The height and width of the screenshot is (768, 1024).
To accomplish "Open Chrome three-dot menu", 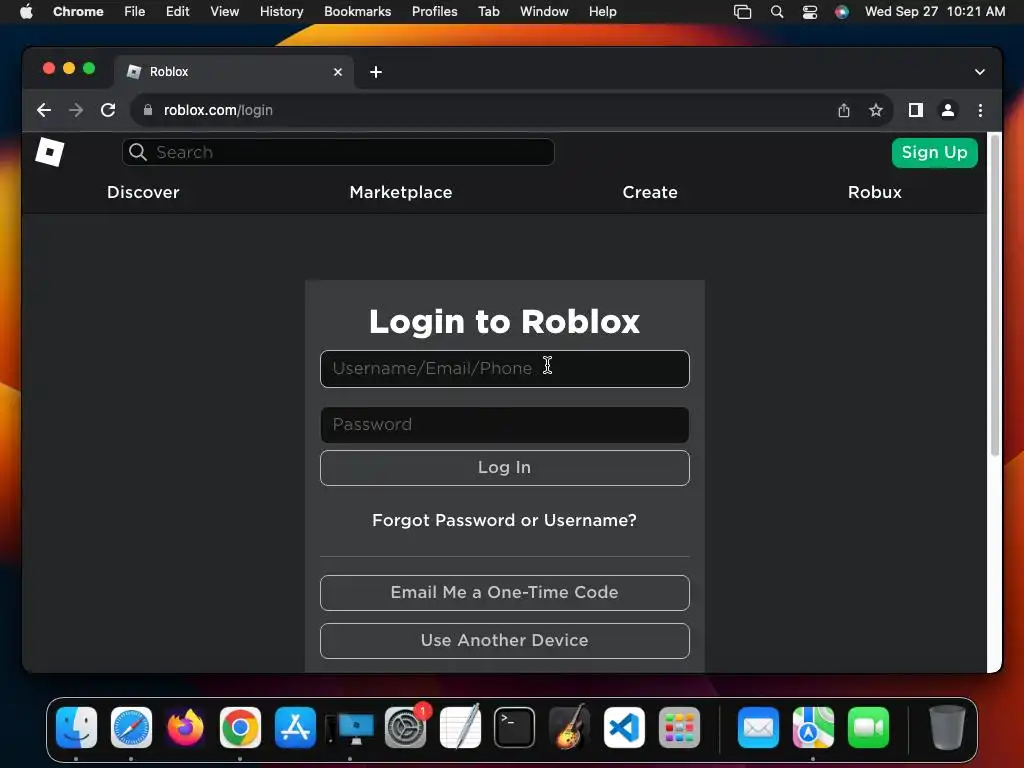I will (x=980, y=110).
